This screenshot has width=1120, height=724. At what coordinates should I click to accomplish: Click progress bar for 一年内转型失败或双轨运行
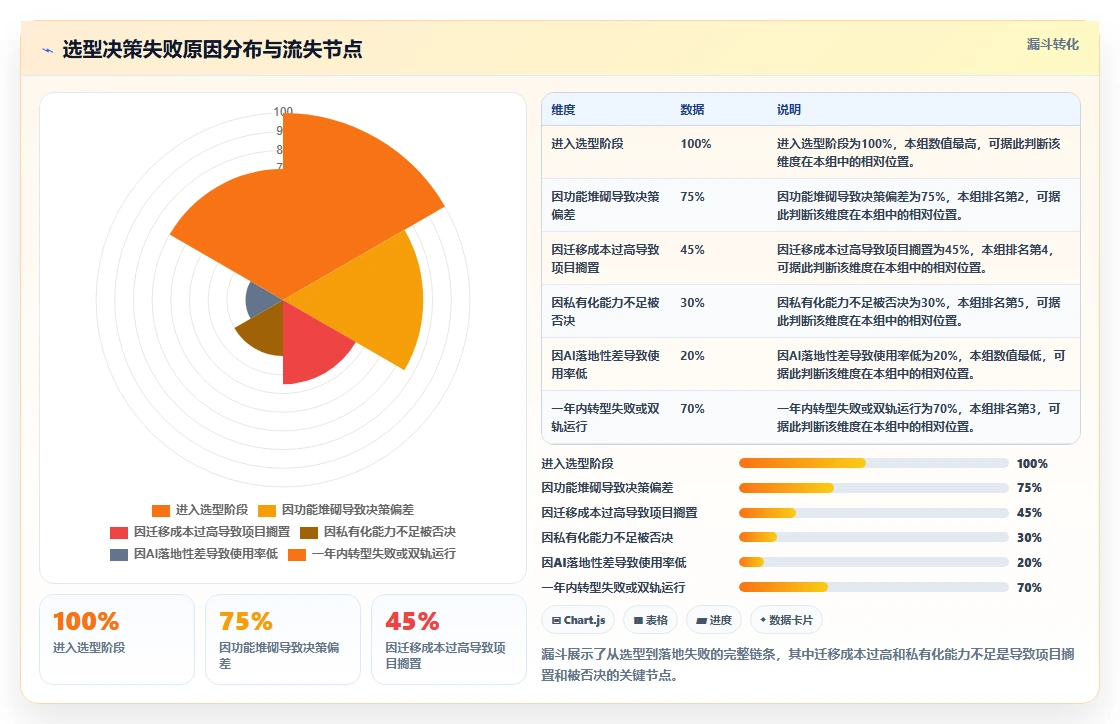(x=874, y=588)
